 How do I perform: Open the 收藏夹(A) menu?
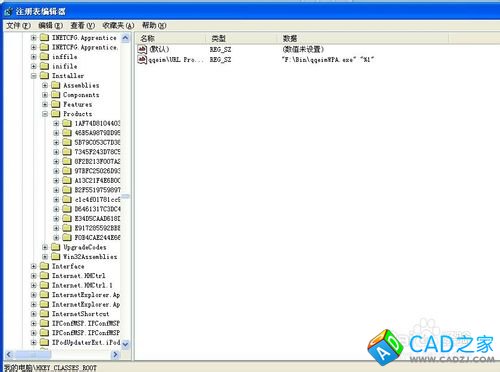pos(118,25)
